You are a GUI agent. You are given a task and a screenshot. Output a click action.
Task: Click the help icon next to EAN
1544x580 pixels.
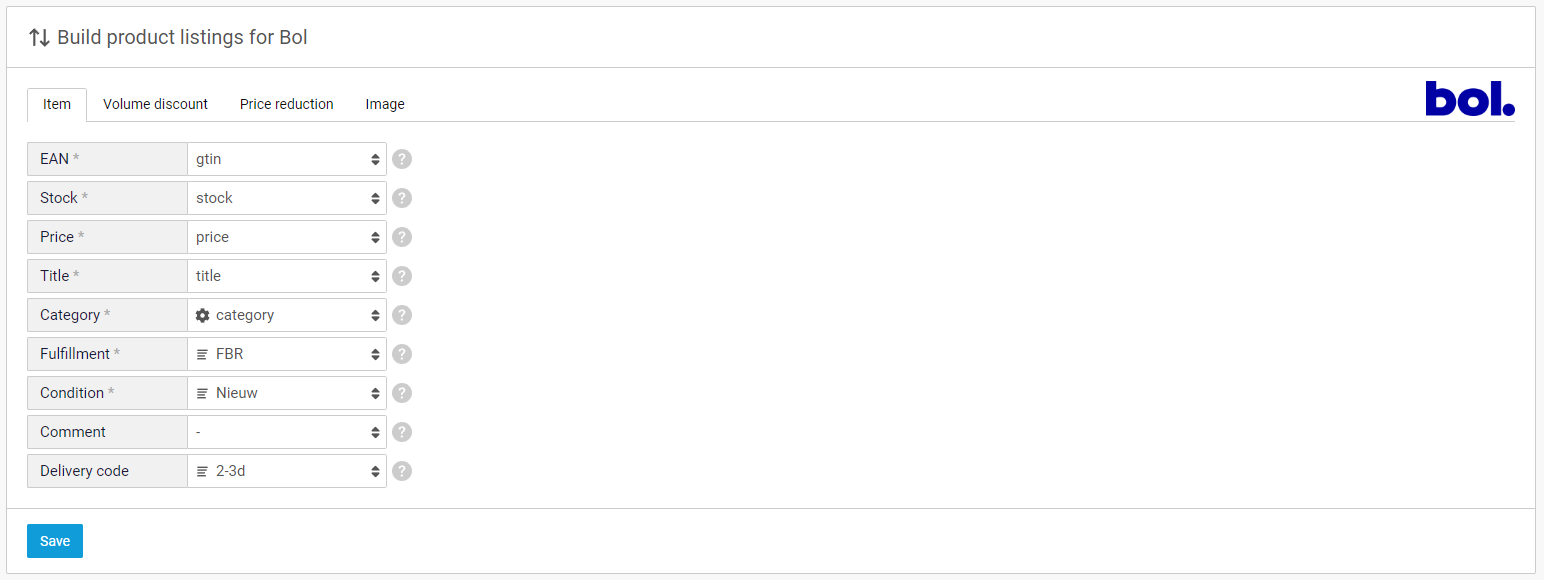(x=402, y=159)
